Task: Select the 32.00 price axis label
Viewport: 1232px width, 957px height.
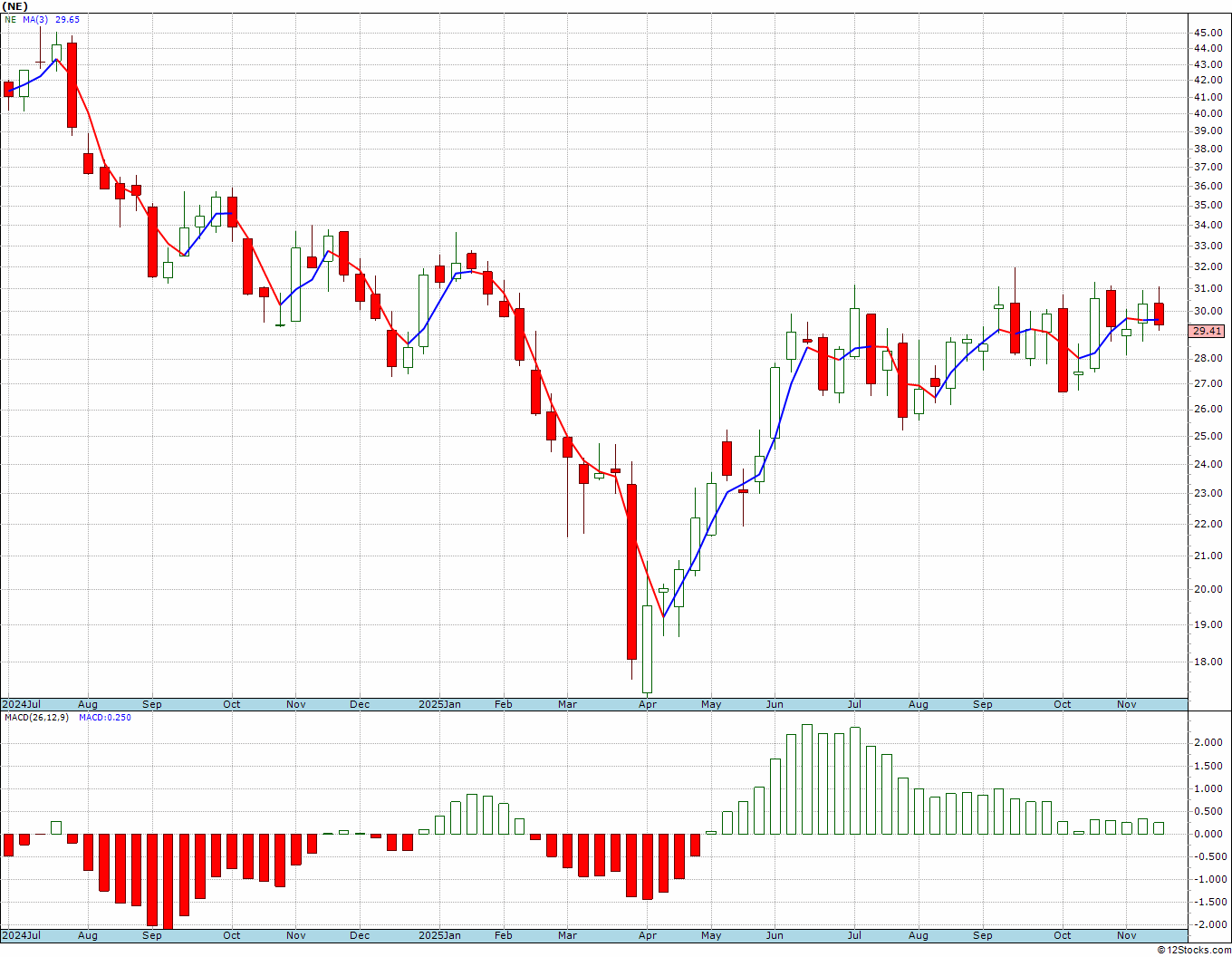Action: (x=1208, y=266)
